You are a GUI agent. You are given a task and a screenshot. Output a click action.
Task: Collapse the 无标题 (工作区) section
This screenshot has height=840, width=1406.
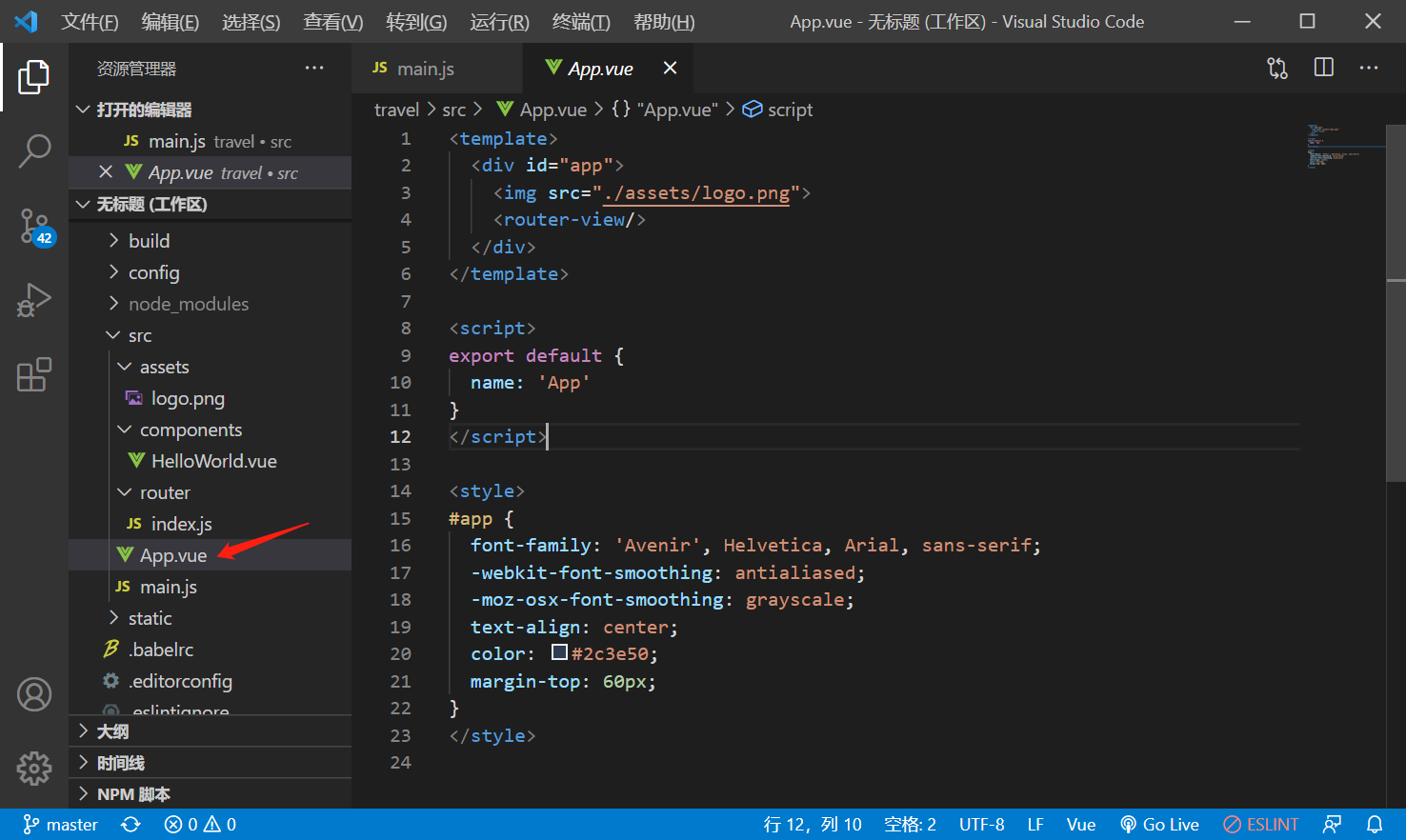[x=210, y=204]
